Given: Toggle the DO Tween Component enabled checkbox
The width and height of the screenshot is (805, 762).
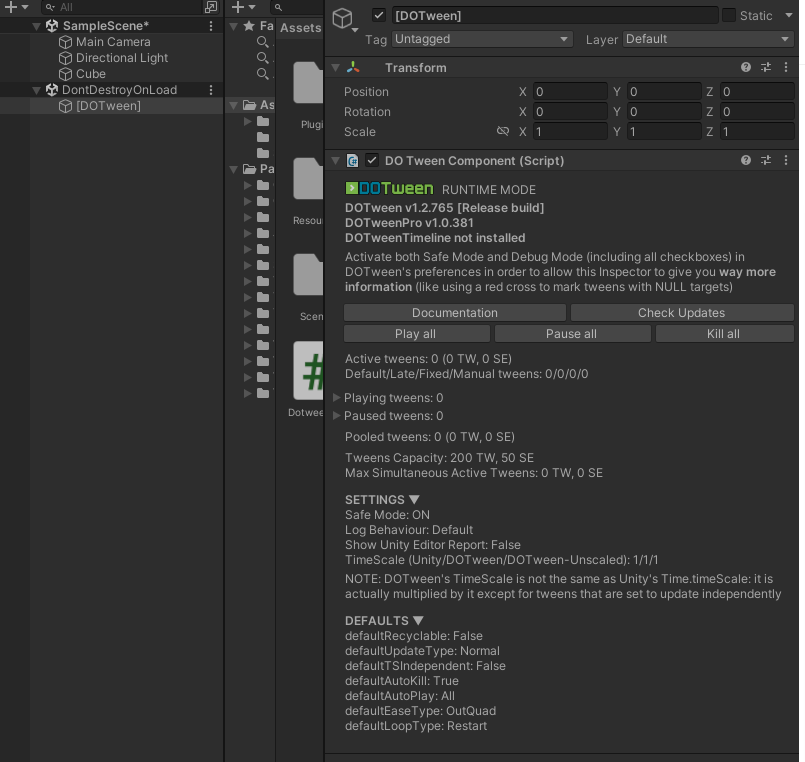Looking at the screenshot, I should [x=372, y=161].
